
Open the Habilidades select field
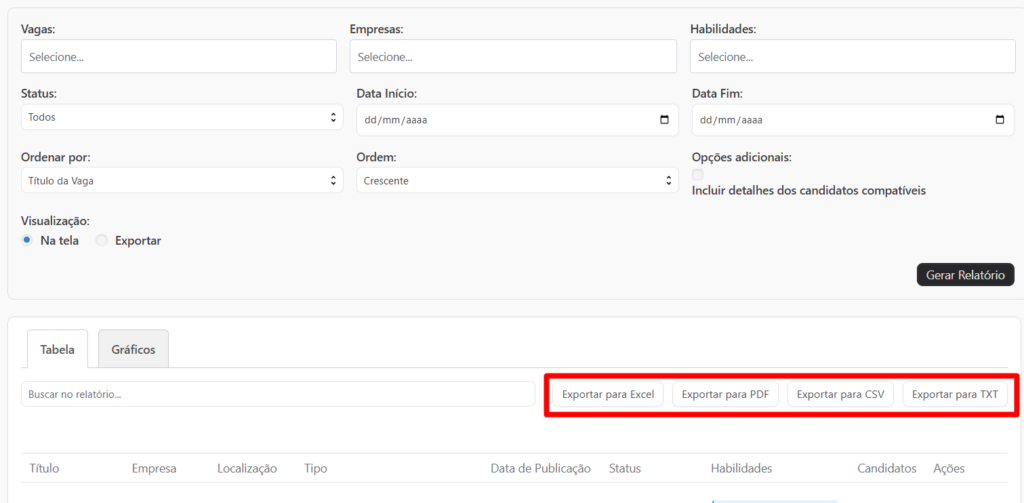pos(852,57)
